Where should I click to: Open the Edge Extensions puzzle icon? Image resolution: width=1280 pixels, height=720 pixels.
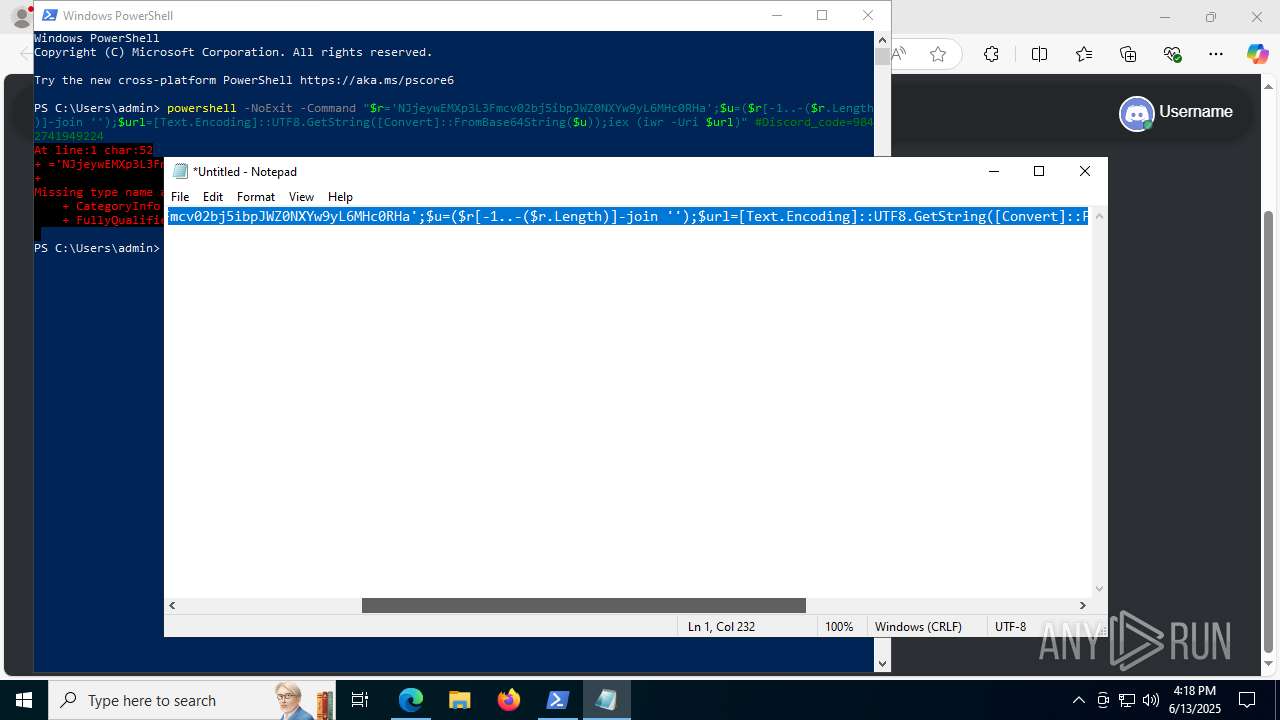(991, 54)
